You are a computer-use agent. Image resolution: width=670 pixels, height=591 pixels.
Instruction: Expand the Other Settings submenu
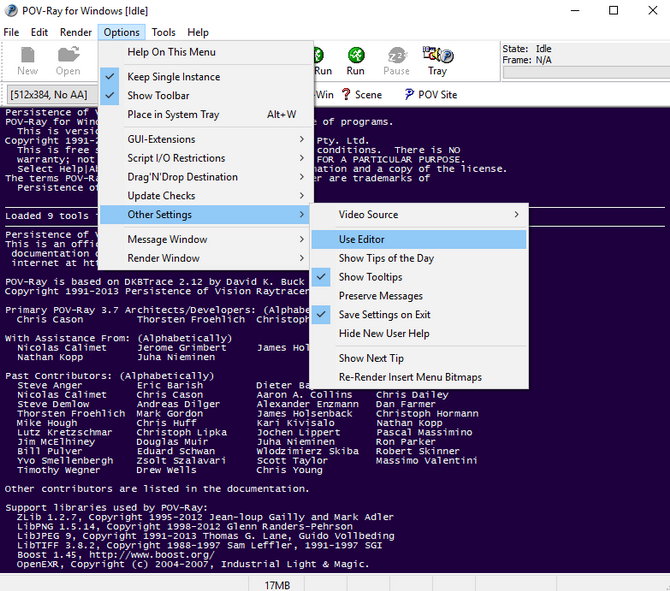click(x=206, y=215)
